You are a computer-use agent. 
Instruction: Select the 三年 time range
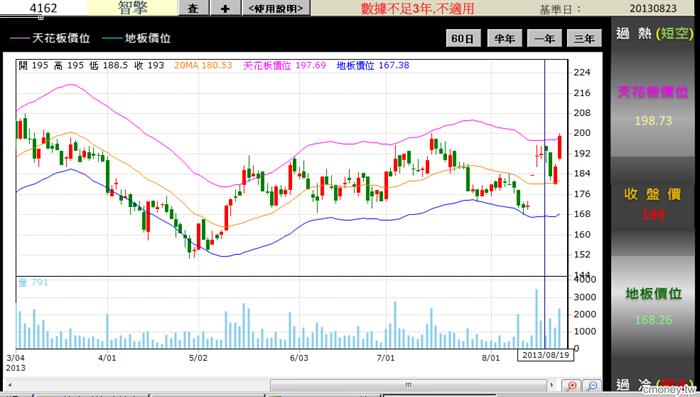[x=584, y=38]
